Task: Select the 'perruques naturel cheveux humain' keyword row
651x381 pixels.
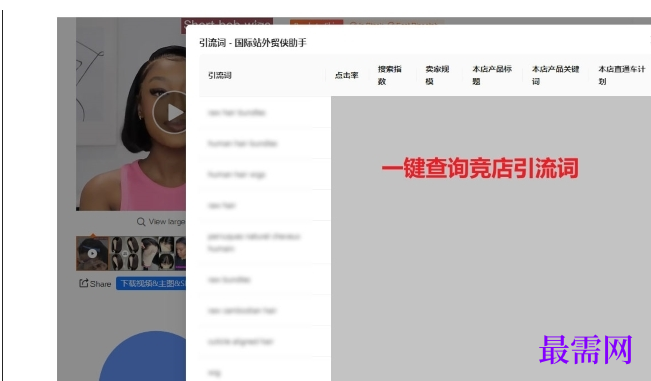Action: [265, 242]
